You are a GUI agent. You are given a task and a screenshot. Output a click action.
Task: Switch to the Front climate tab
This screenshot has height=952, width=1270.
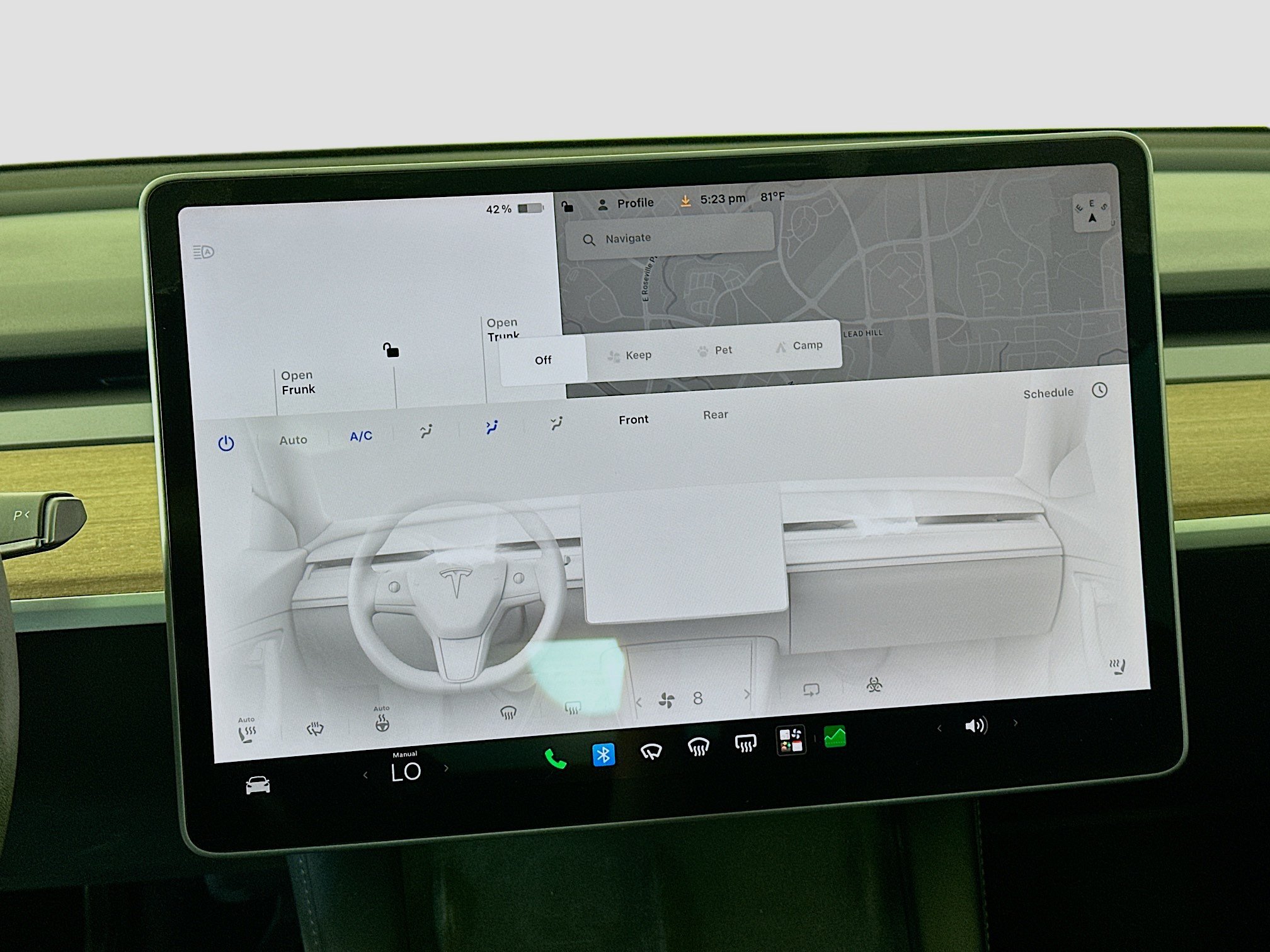pos(633,419)
